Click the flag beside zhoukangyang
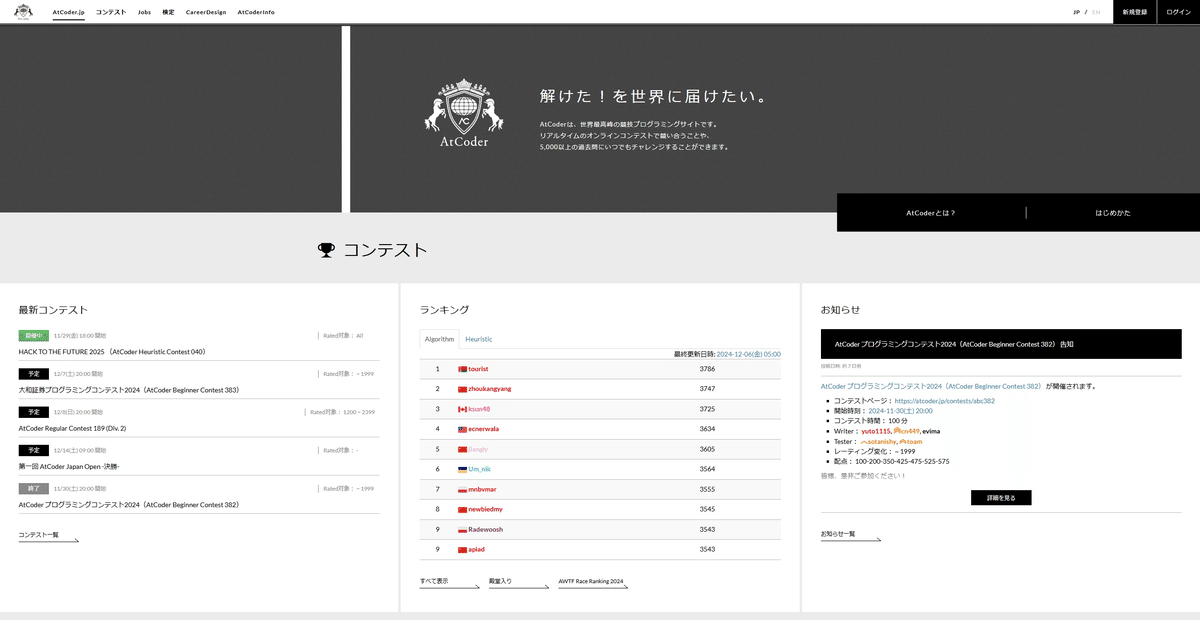Viewport: 1200px width, 620px height. pos(462,389)
